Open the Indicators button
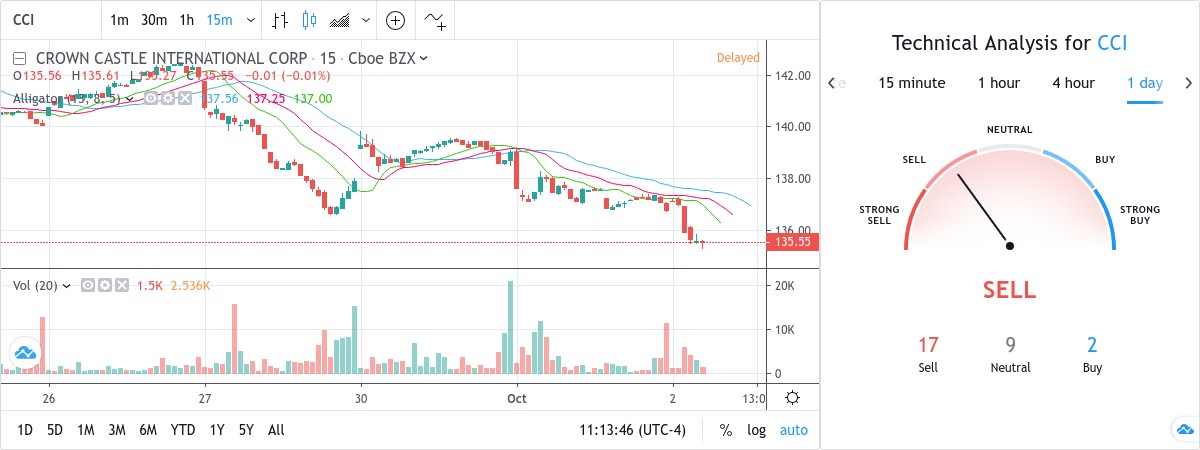Viewport: 1200px width, 450px height. [436, 20]
